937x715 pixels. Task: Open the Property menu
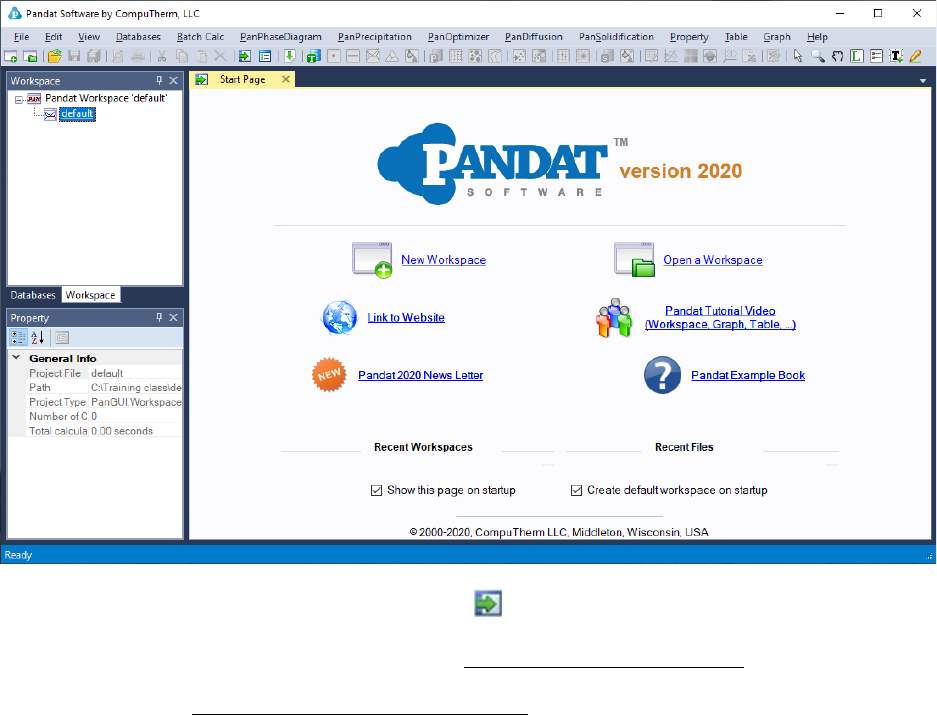click(x=689, y=36)
